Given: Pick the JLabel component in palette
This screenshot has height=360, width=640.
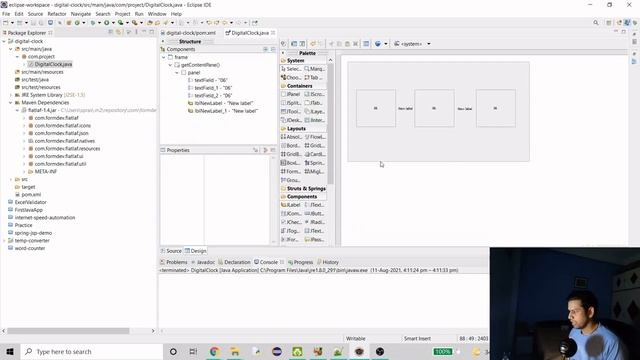Looking at the screenshot, I should (291, 205).
